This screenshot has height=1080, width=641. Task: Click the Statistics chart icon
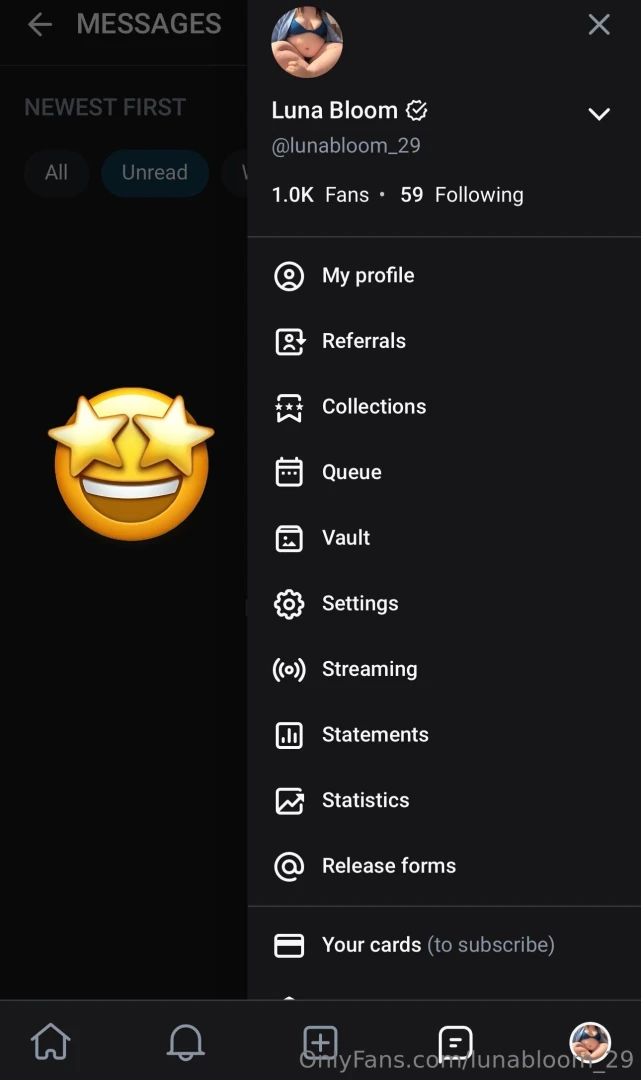coord(289,800)
